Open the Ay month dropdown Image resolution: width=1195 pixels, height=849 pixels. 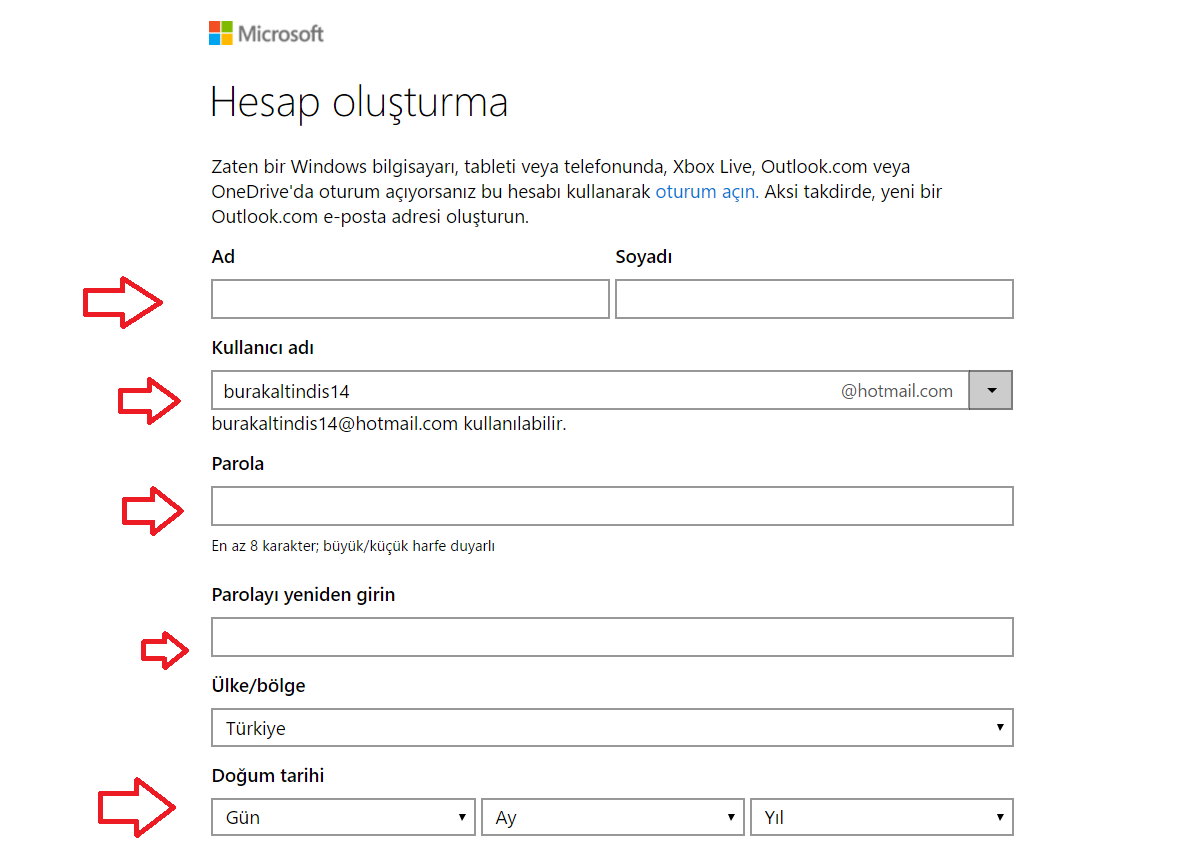pyautogui.click(x=613, y=817)
